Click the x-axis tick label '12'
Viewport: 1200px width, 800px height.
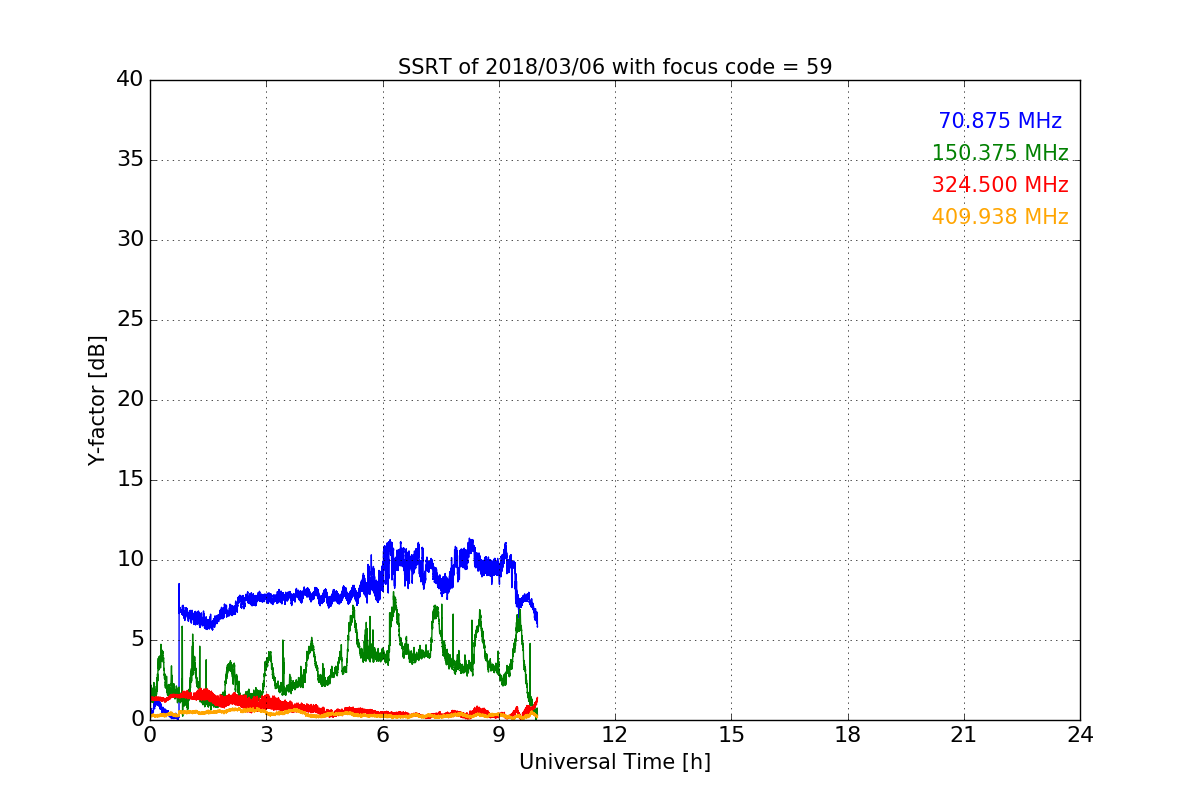(615, 735)
